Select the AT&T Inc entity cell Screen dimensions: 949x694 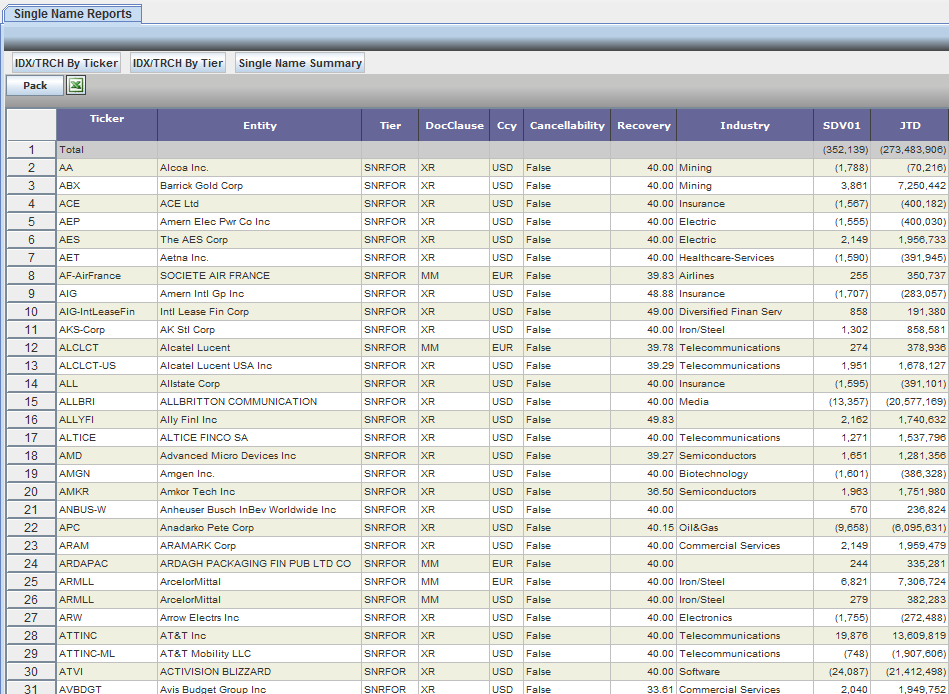pos(260,635)
